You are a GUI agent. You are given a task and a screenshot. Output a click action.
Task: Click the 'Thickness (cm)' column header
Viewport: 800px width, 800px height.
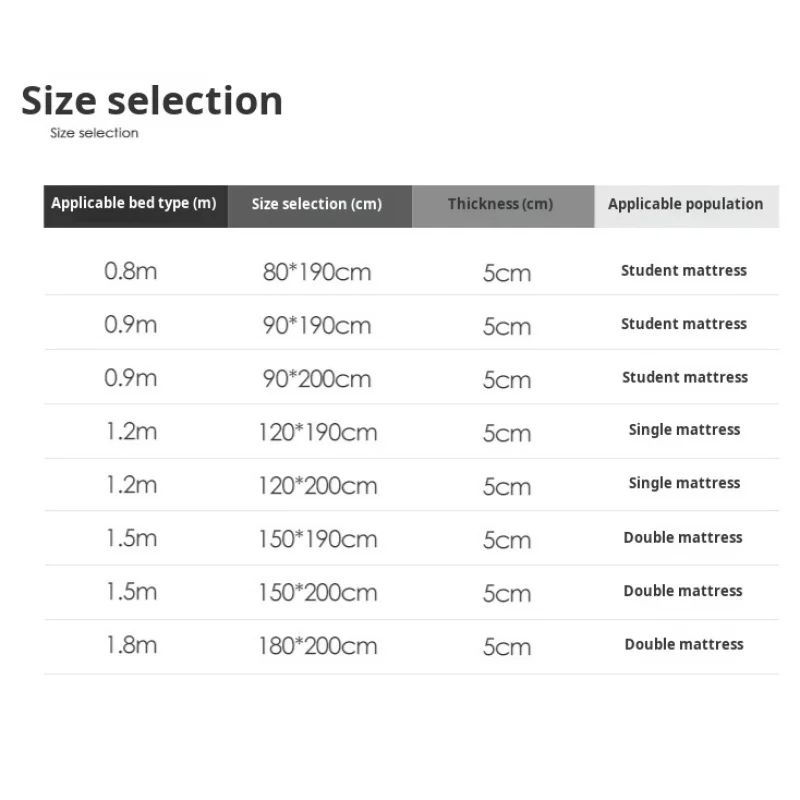[x=500, y=204]
